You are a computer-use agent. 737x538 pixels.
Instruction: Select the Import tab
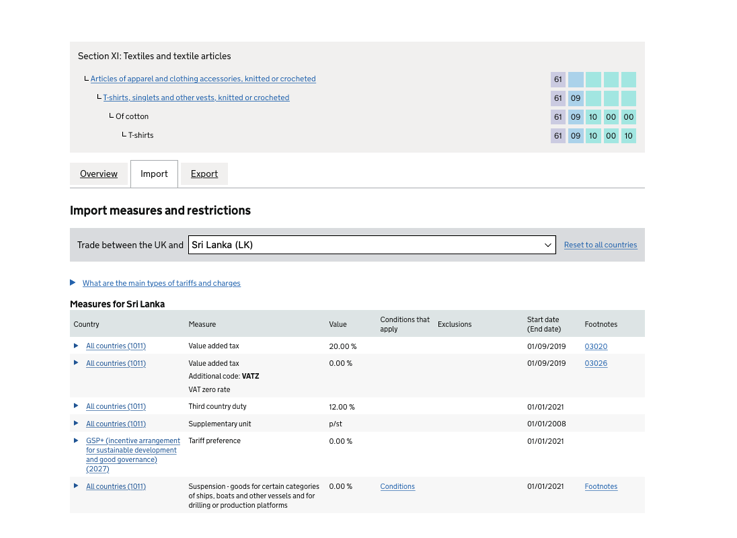click(x=154, y=174)
